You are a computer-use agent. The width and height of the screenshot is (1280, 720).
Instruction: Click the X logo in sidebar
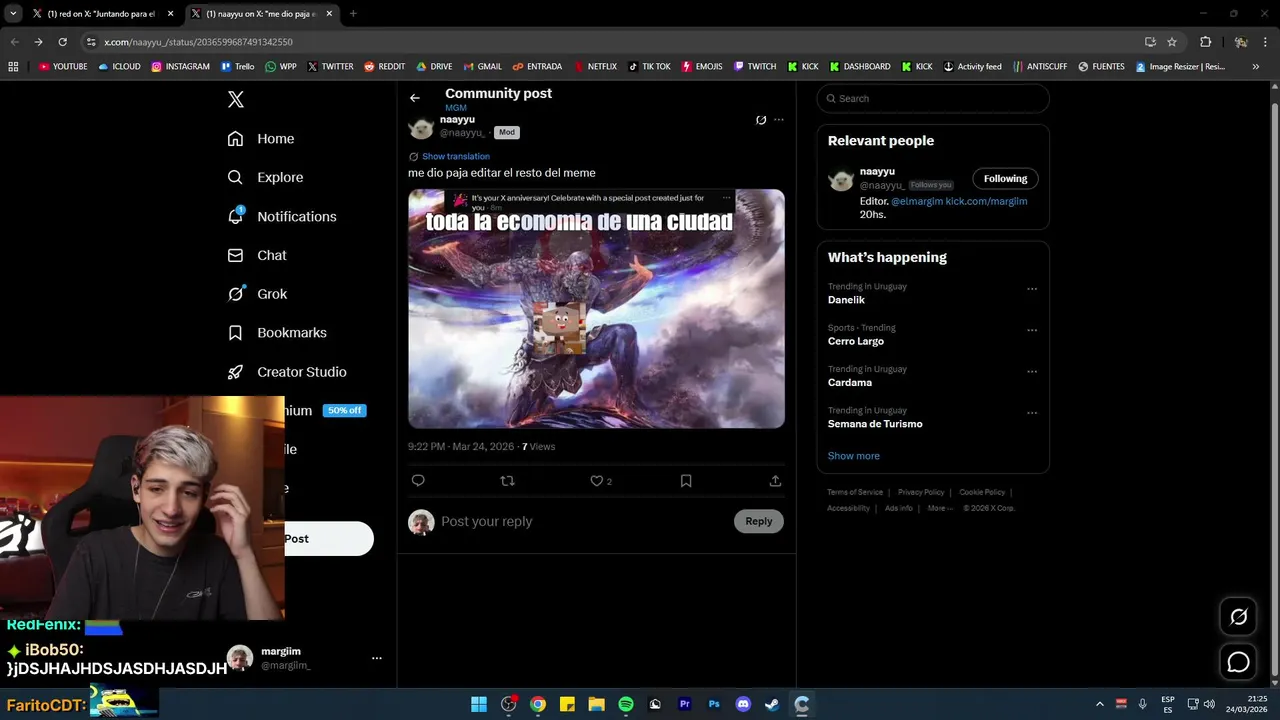(x=236, y=99)
